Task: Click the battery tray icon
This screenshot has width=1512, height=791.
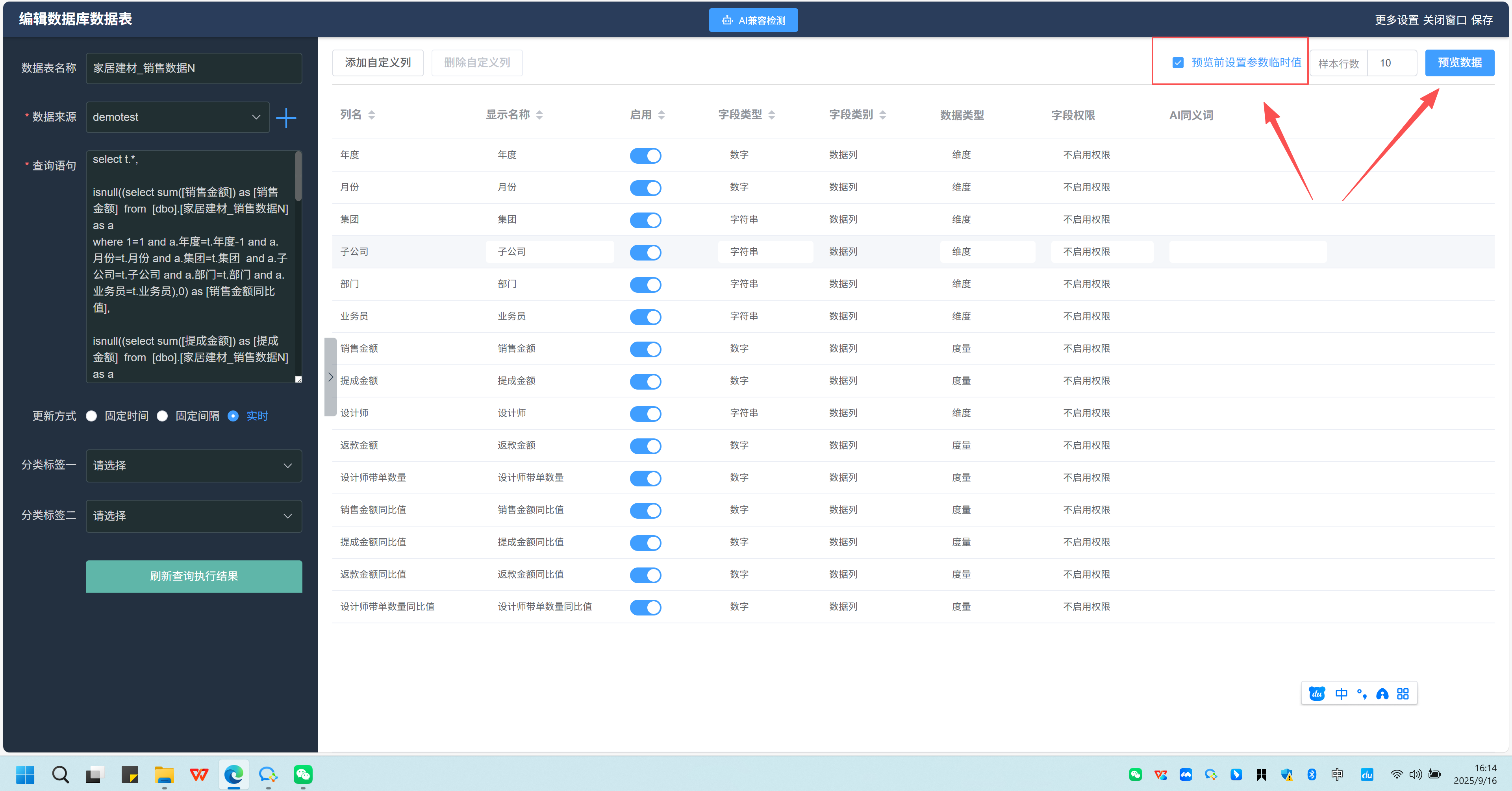Action: [x=1434, y=774]
